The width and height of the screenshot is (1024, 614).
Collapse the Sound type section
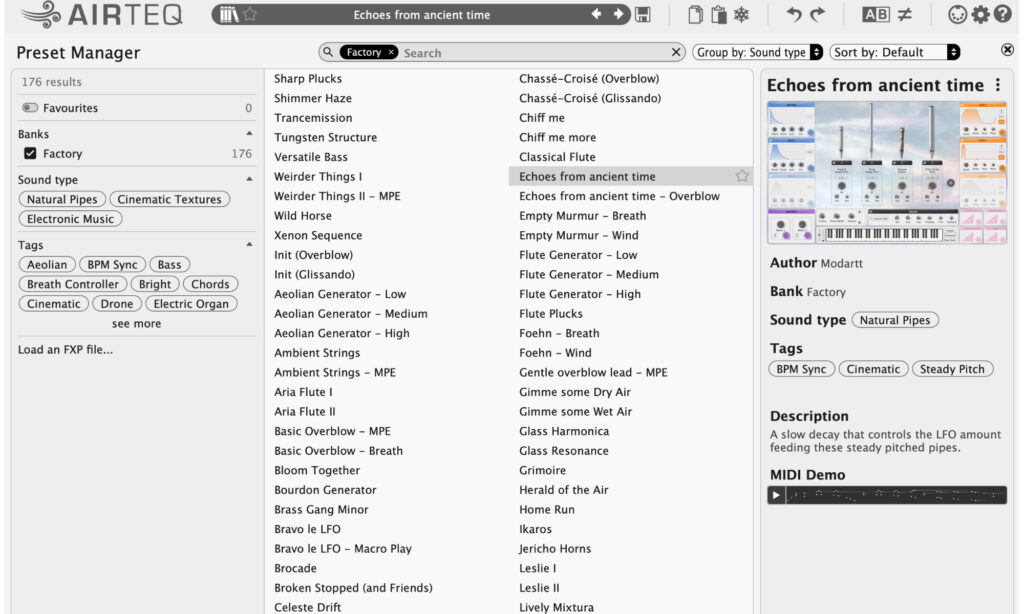click(249, 179)
